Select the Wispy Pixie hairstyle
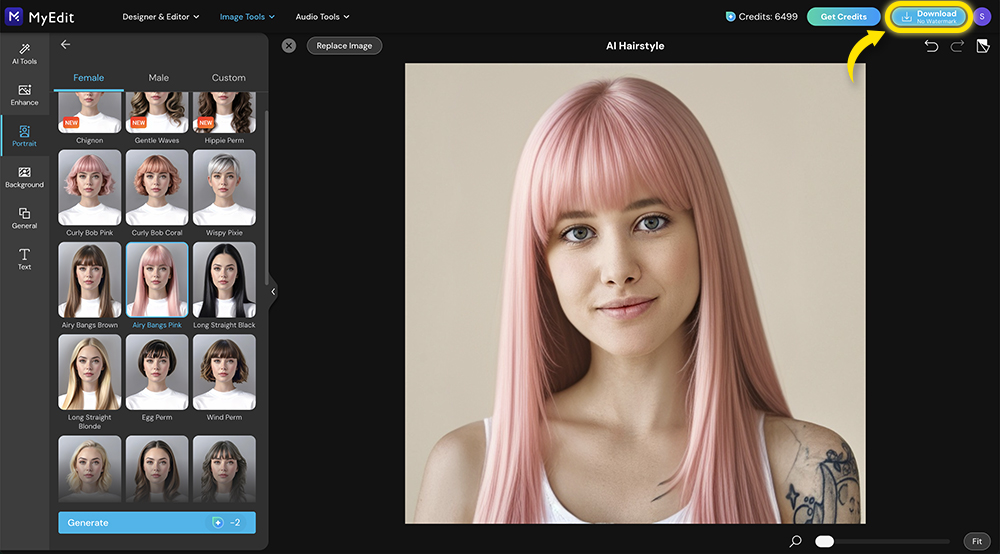Screen dimensions: 1000x554 tap(224, 187)
